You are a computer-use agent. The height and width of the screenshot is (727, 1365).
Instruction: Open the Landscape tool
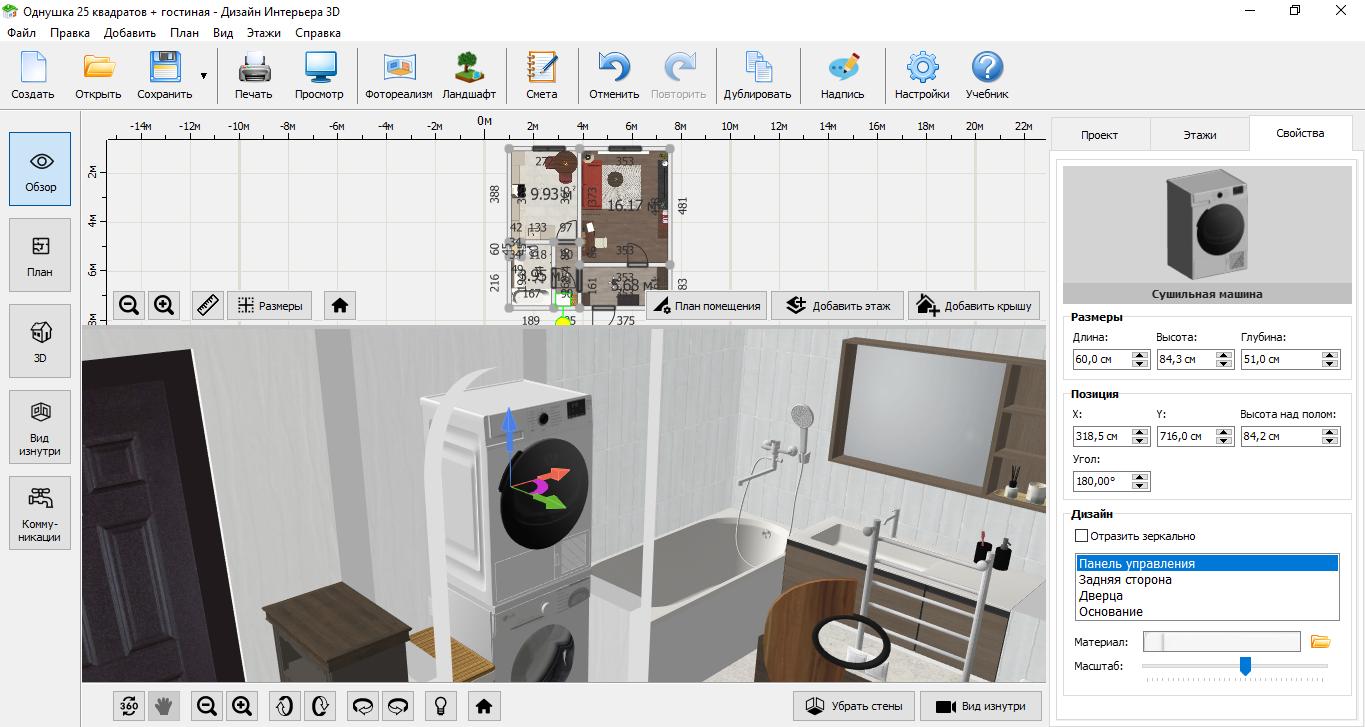468,75
